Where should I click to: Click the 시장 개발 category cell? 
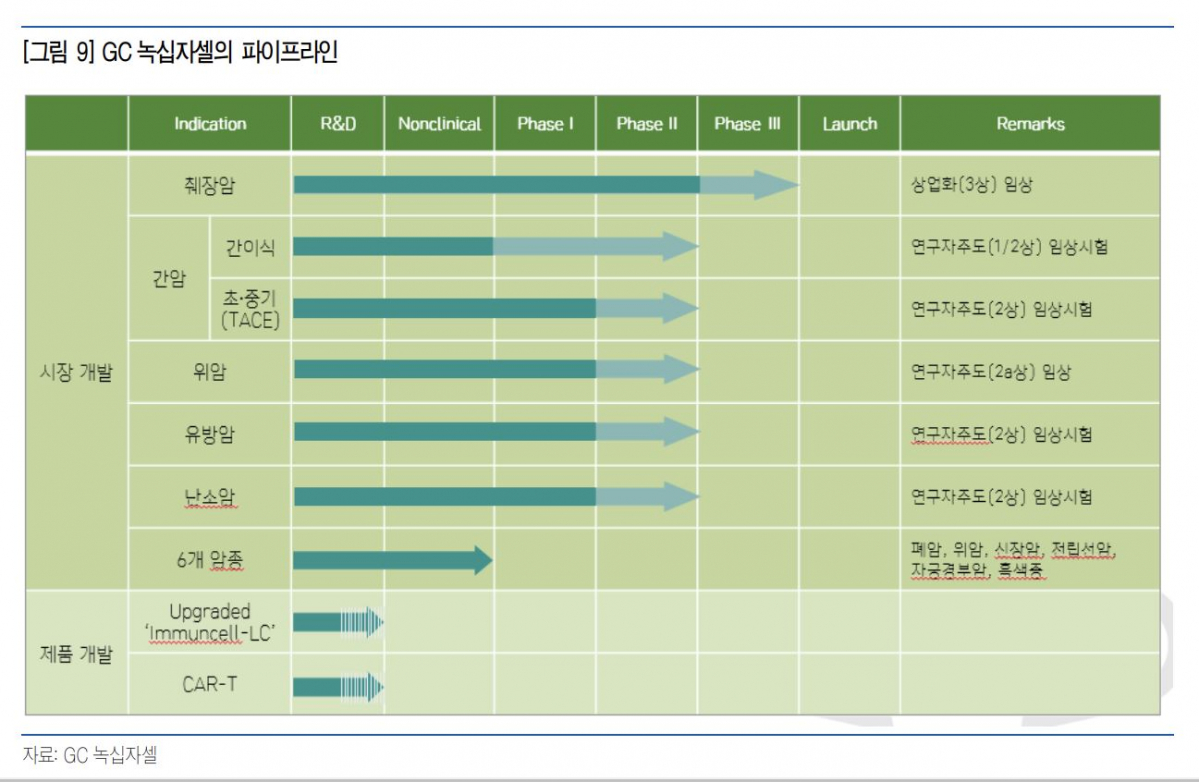[76, 372]
